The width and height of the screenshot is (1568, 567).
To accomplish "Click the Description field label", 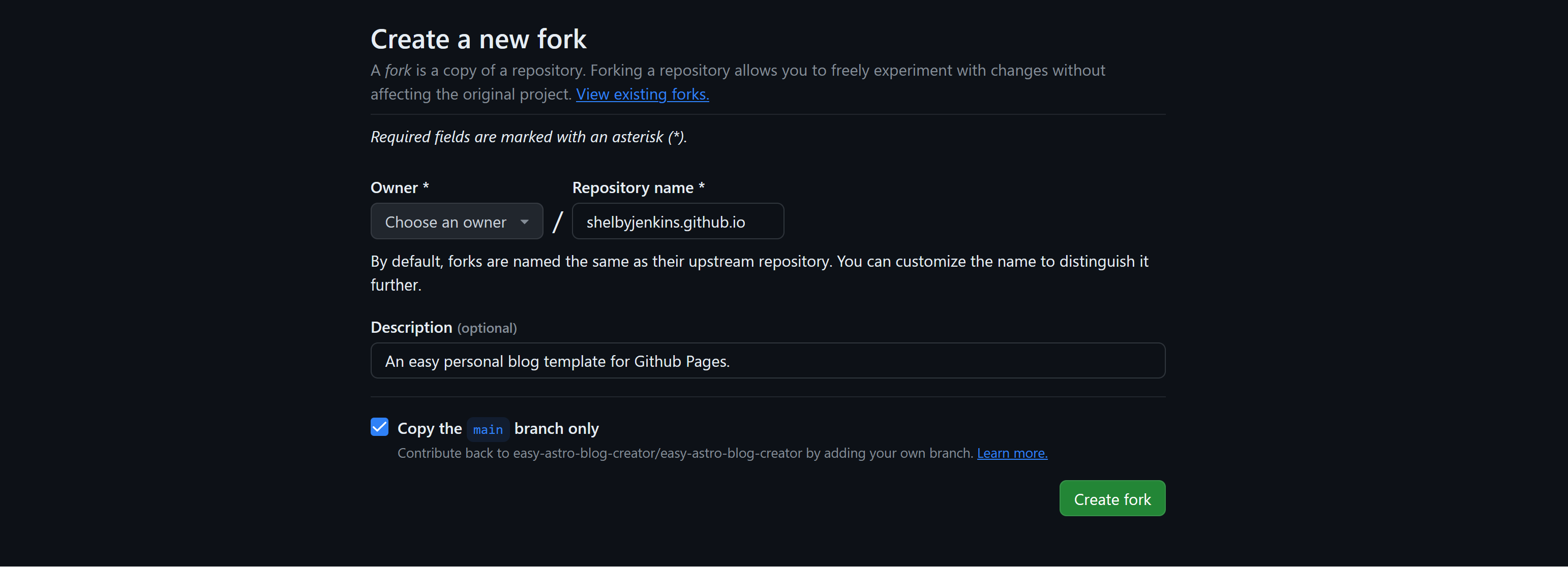I will [411, 327].
